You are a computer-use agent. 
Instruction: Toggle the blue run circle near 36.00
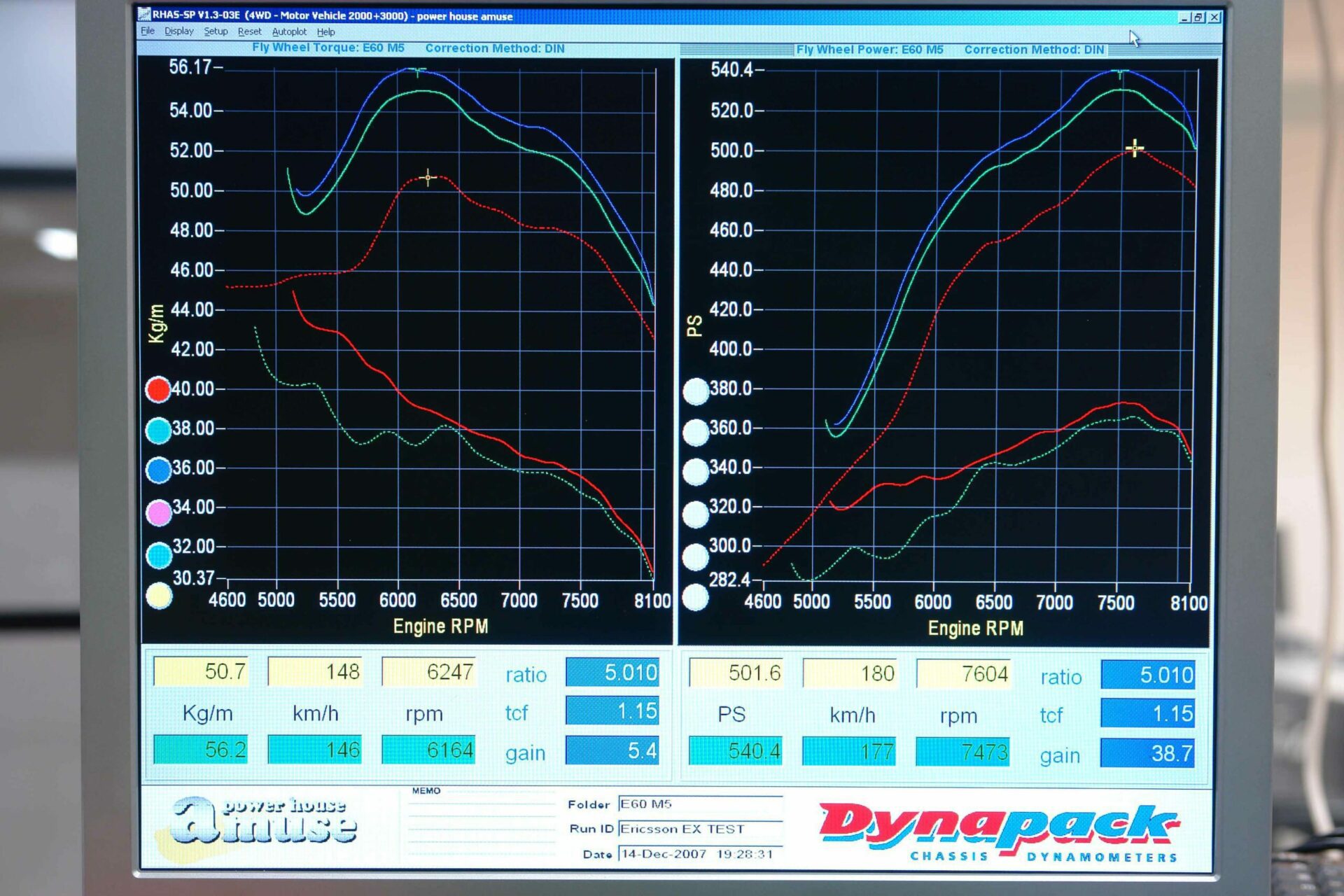pyautogui.click(x=159, y=470)
